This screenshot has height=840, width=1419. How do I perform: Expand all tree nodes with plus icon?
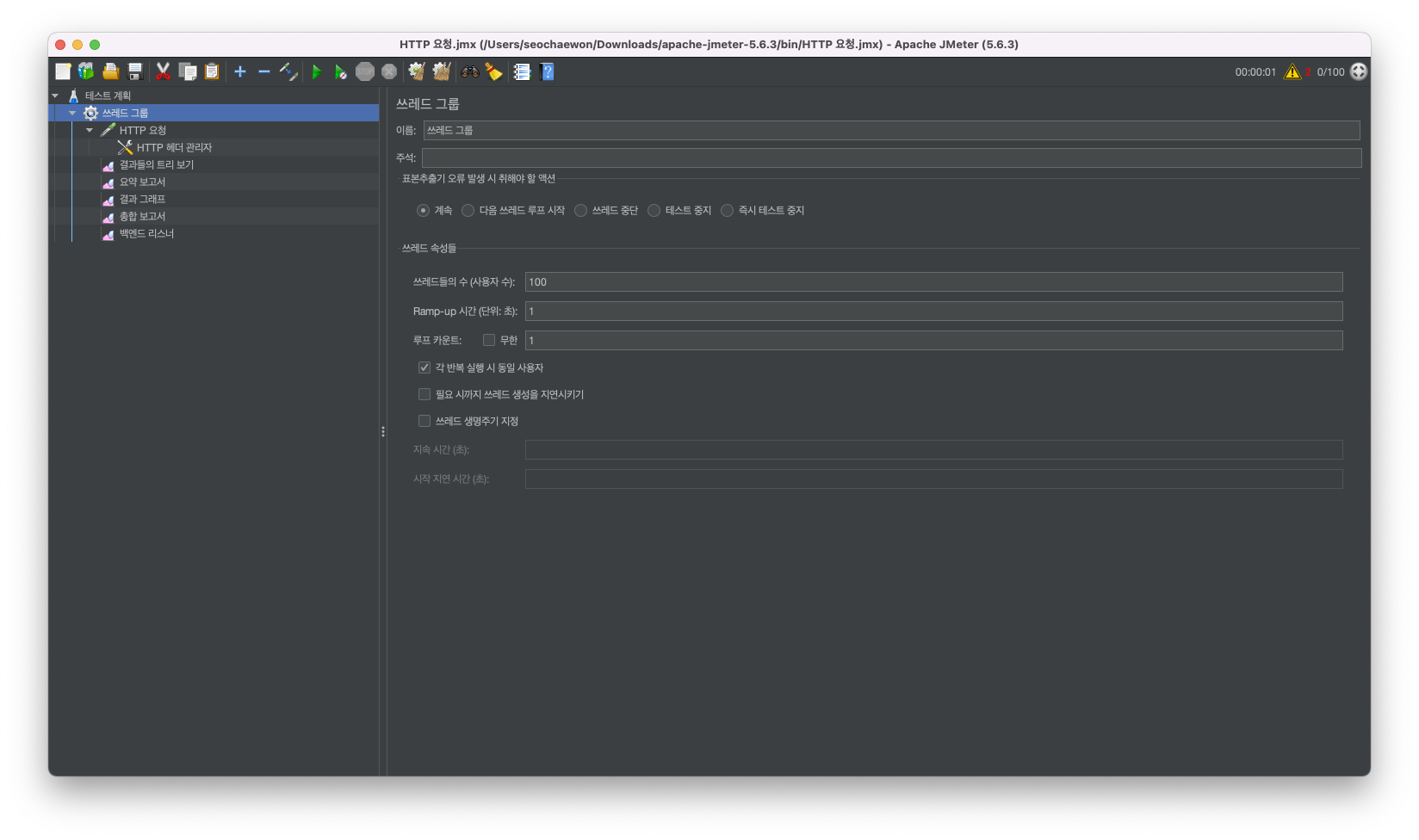click(240, 71)
